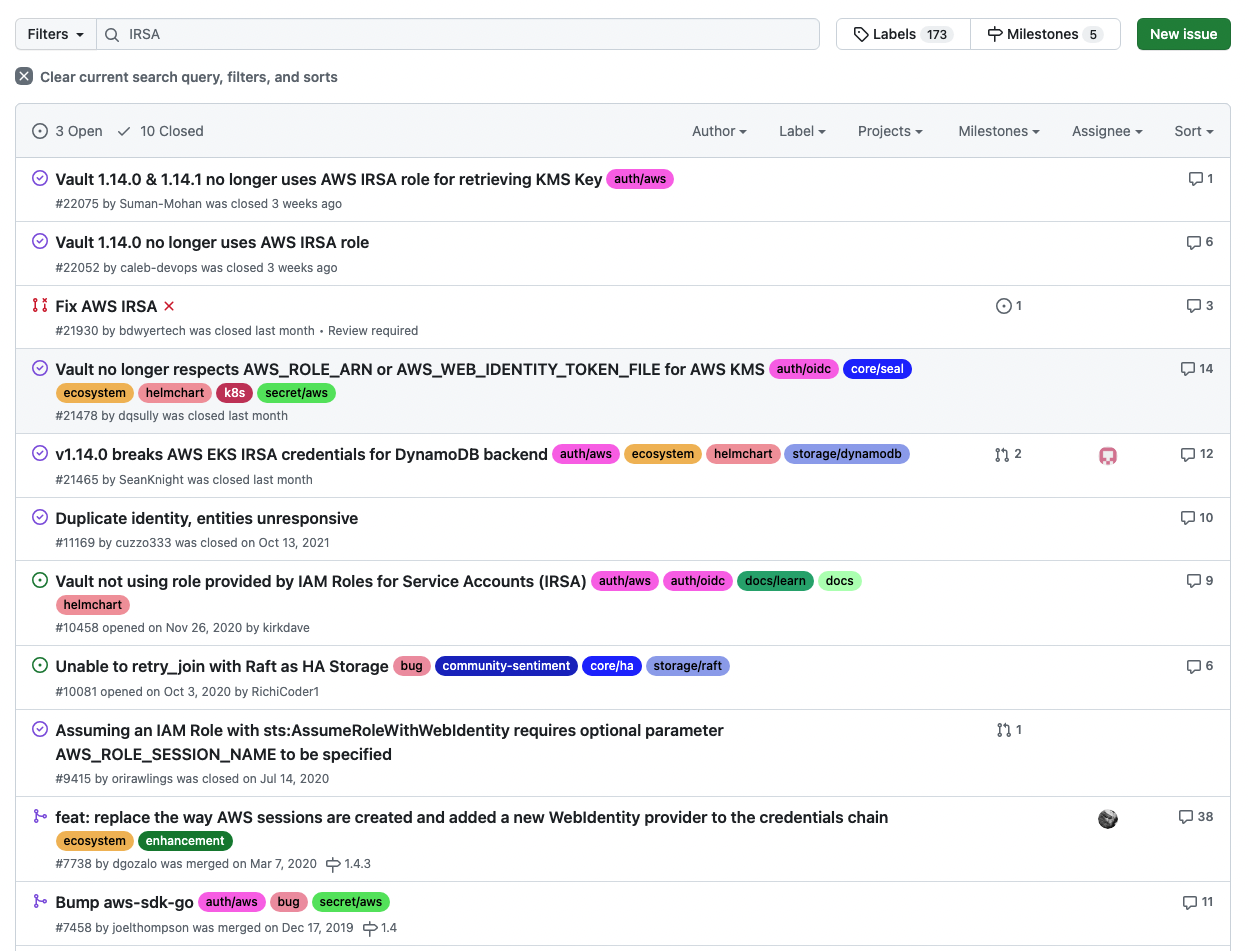The width and height of the screenshot is (1249, 951).
Task: Open issue Unable to retry_join with Raft
Action: [222, 667]
